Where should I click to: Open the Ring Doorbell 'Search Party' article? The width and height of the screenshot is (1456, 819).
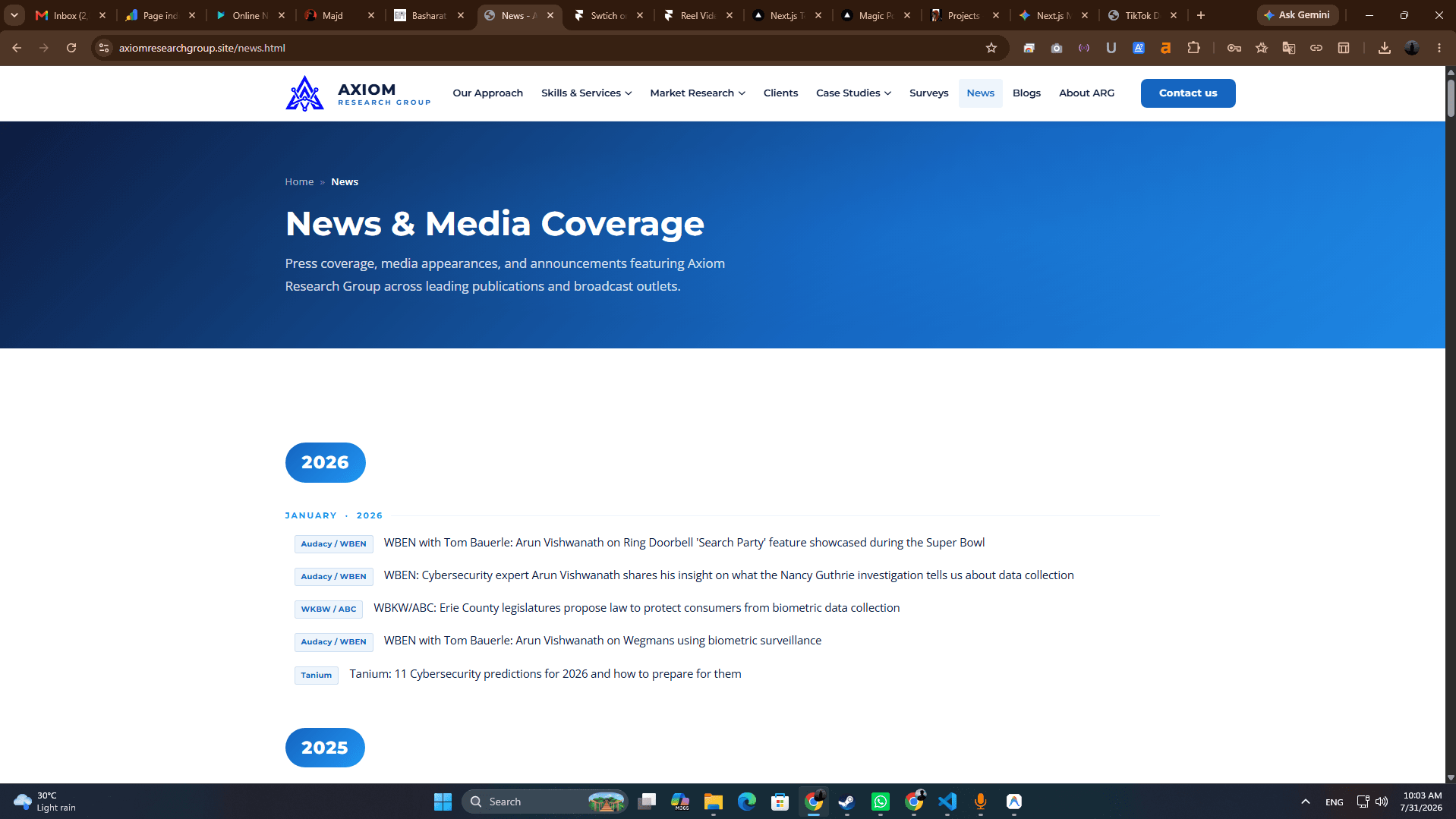pyautogui.click(x=684, y=543)
